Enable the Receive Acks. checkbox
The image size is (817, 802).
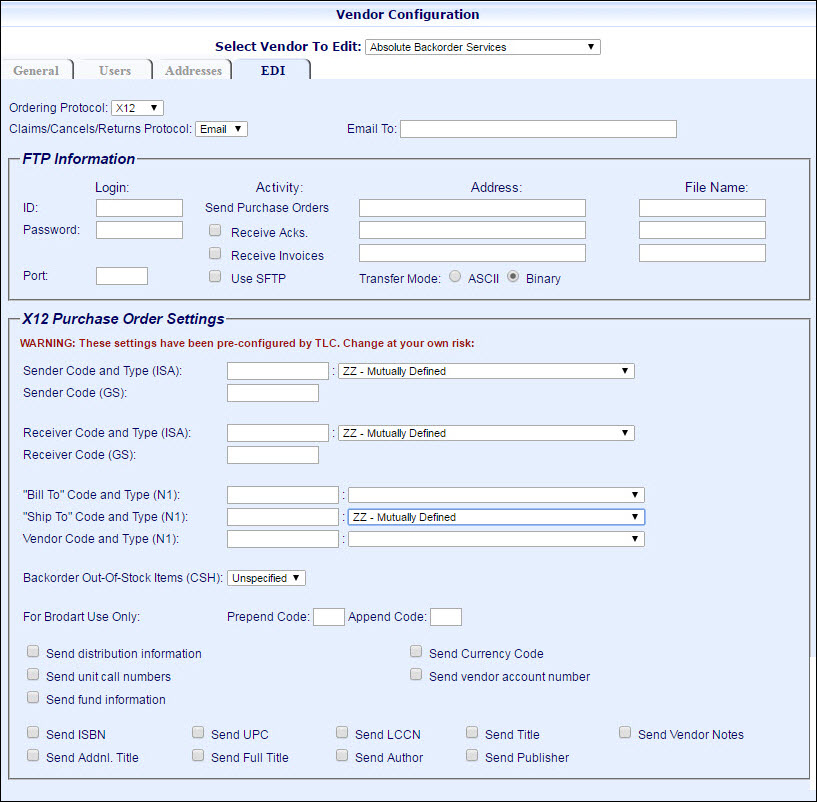(215, 230)
